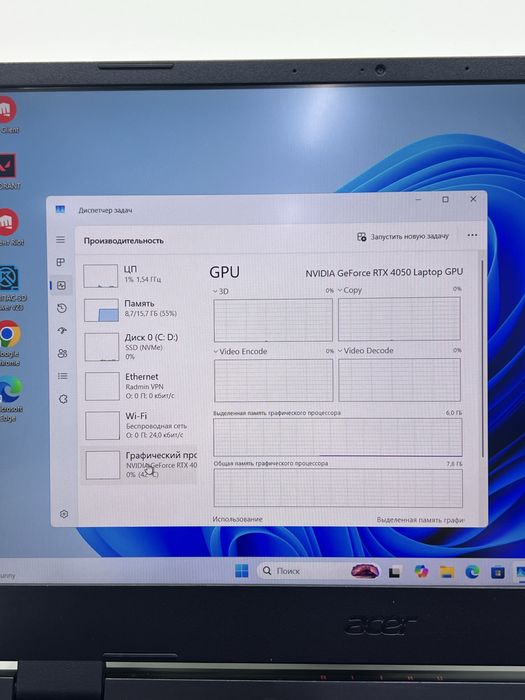Click the Wi-Fi mini graph thumbnail
The height and width of the screenshot is (700, 525).
102,425
